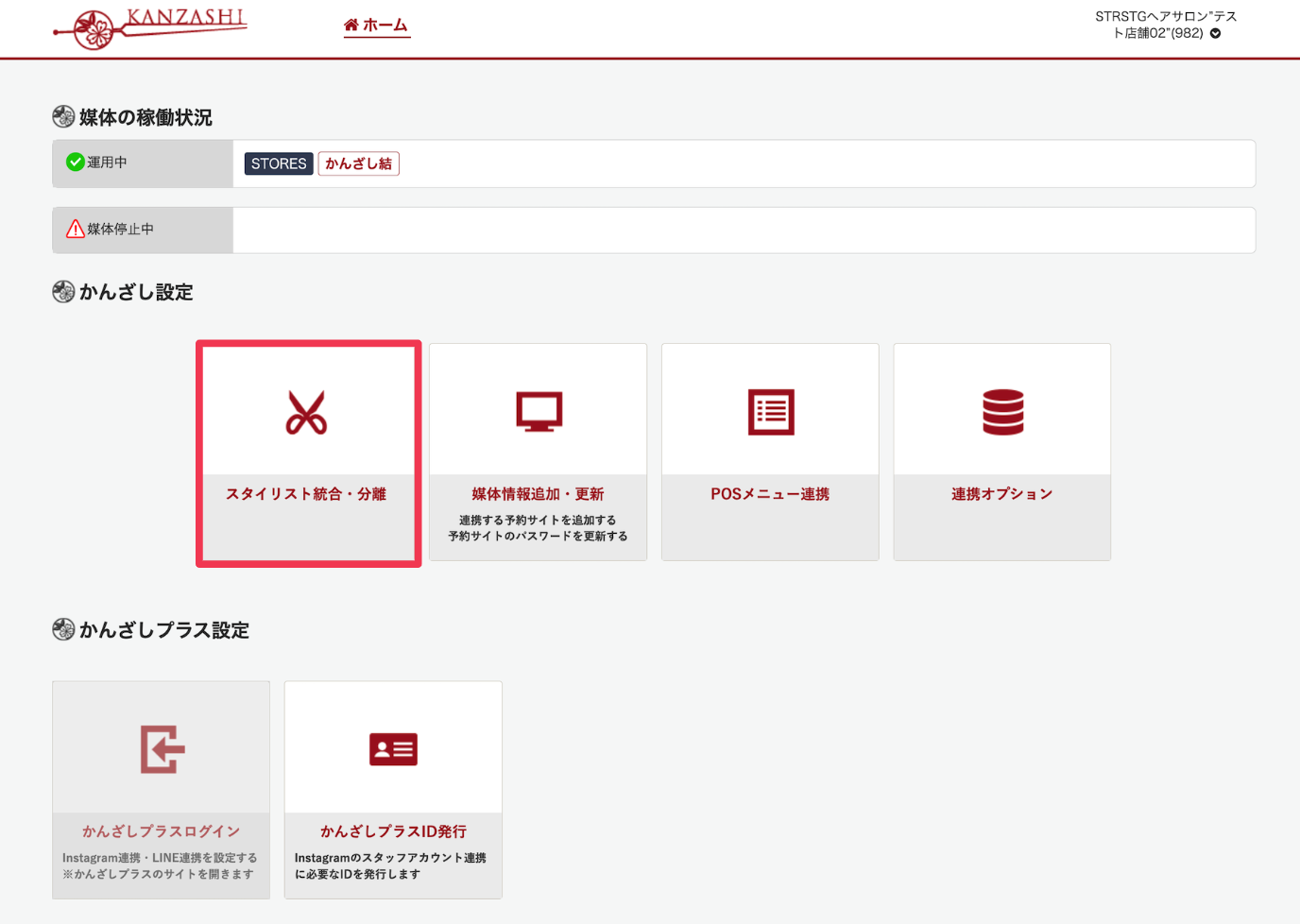The width and height of the screenshot is (1300, 924).
Task: Expand the store account dropdown arrow
Action: tap(1215, 33)
